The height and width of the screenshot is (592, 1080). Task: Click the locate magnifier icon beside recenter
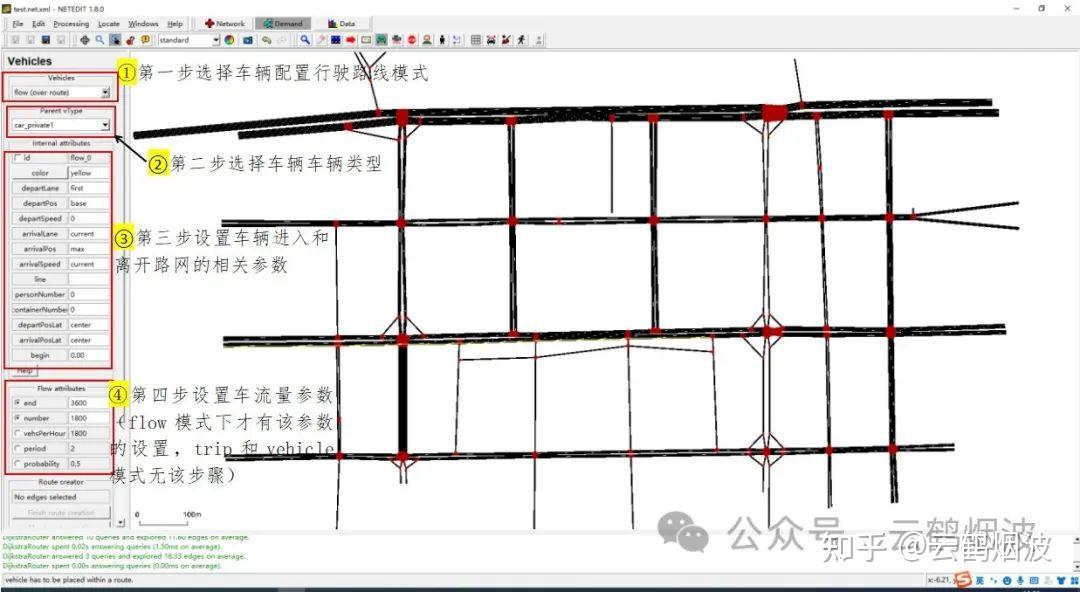(100, 40)
